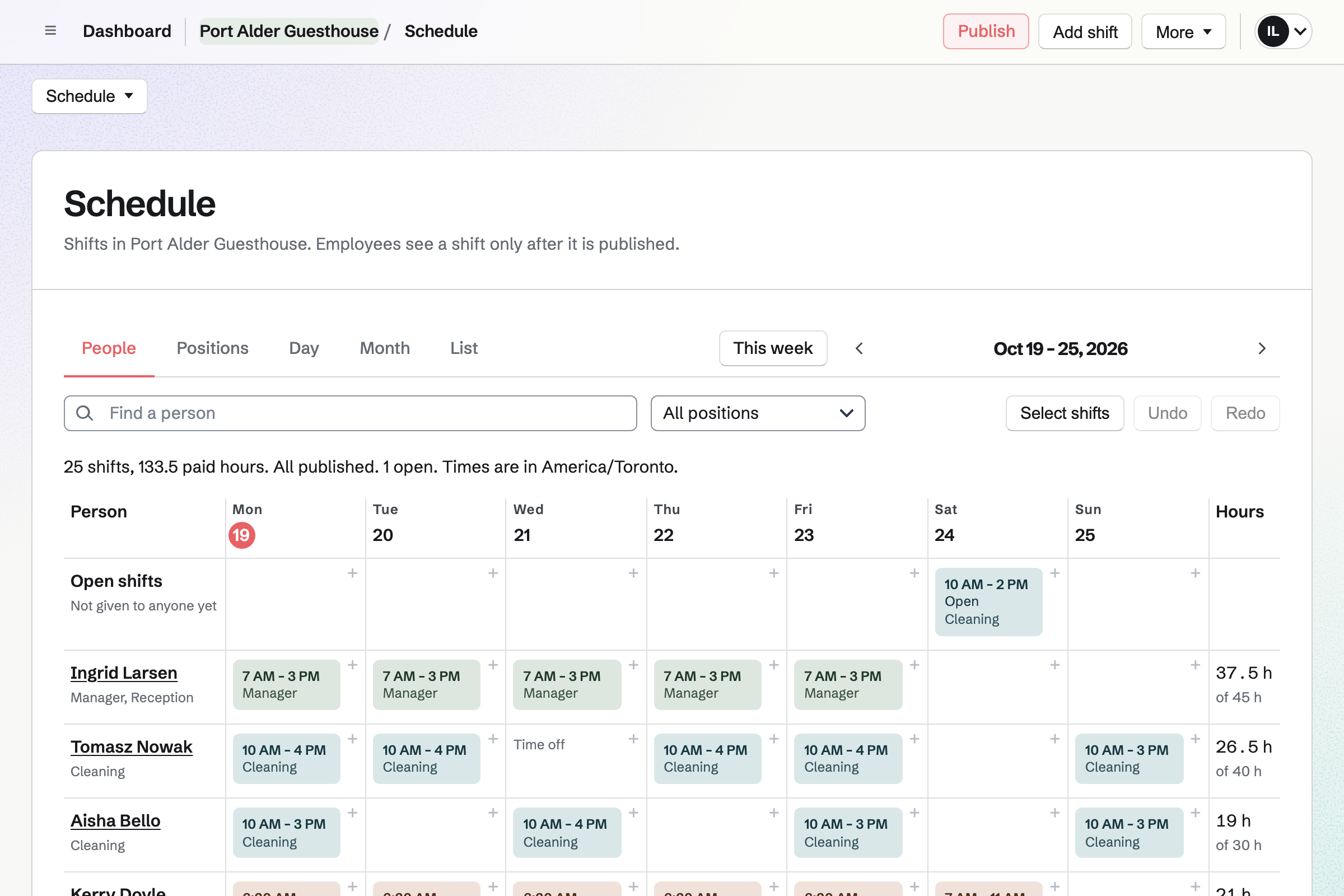This screenshot has height=896, width=1344.
Task: Switch to the List view tab
Action: coord(464,348)
